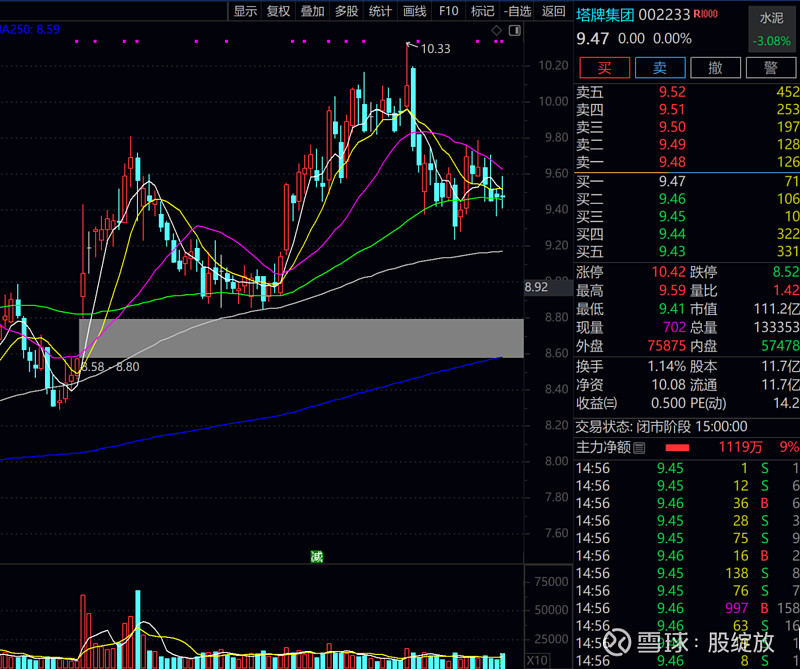The width and height of the screenshot is (800, 669).
Task: Select the 画线 drawing tools item
Action: [414, 11]
